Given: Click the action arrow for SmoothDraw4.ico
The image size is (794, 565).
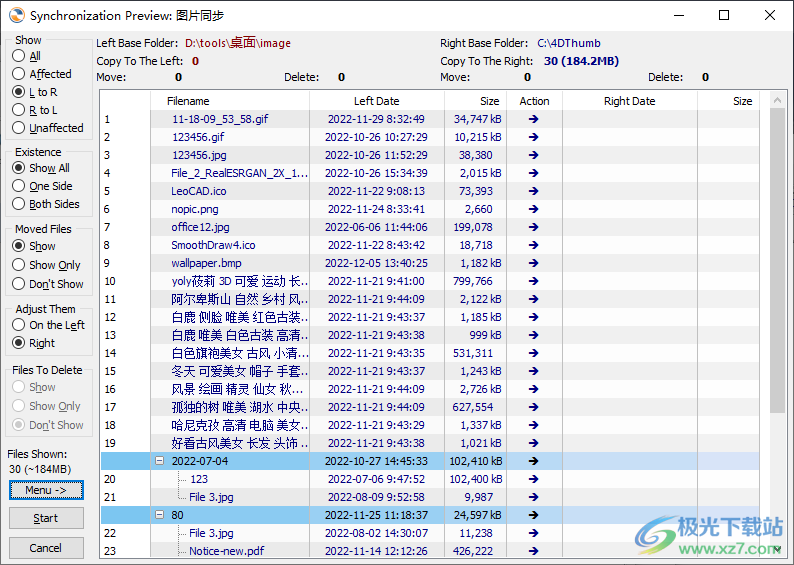Looking at the screenshot, I should [x=533, y=245].
